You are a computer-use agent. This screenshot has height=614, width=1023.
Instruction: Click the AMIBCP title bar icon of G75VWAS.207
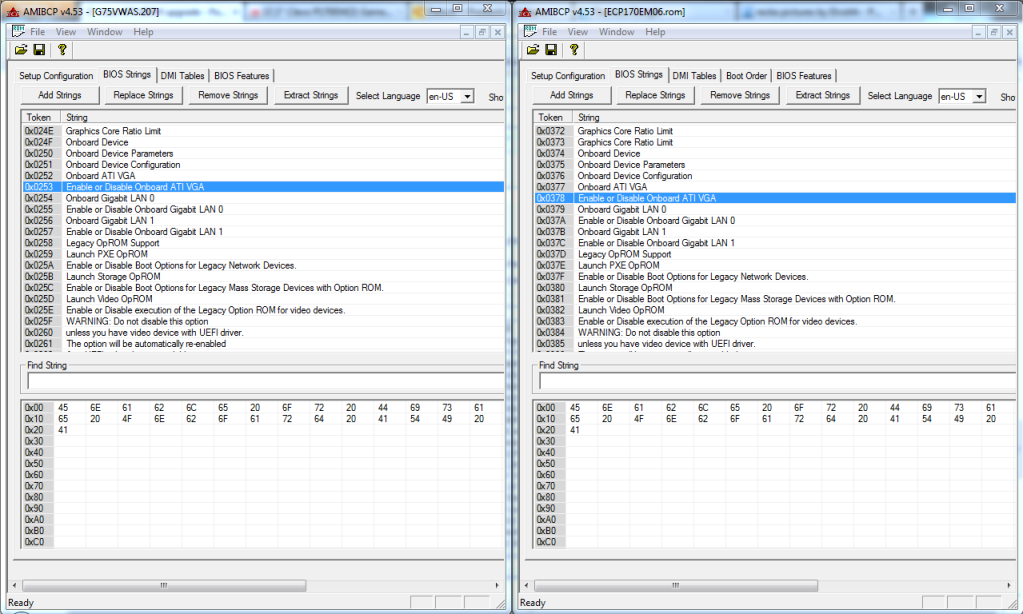coord(12,12)
